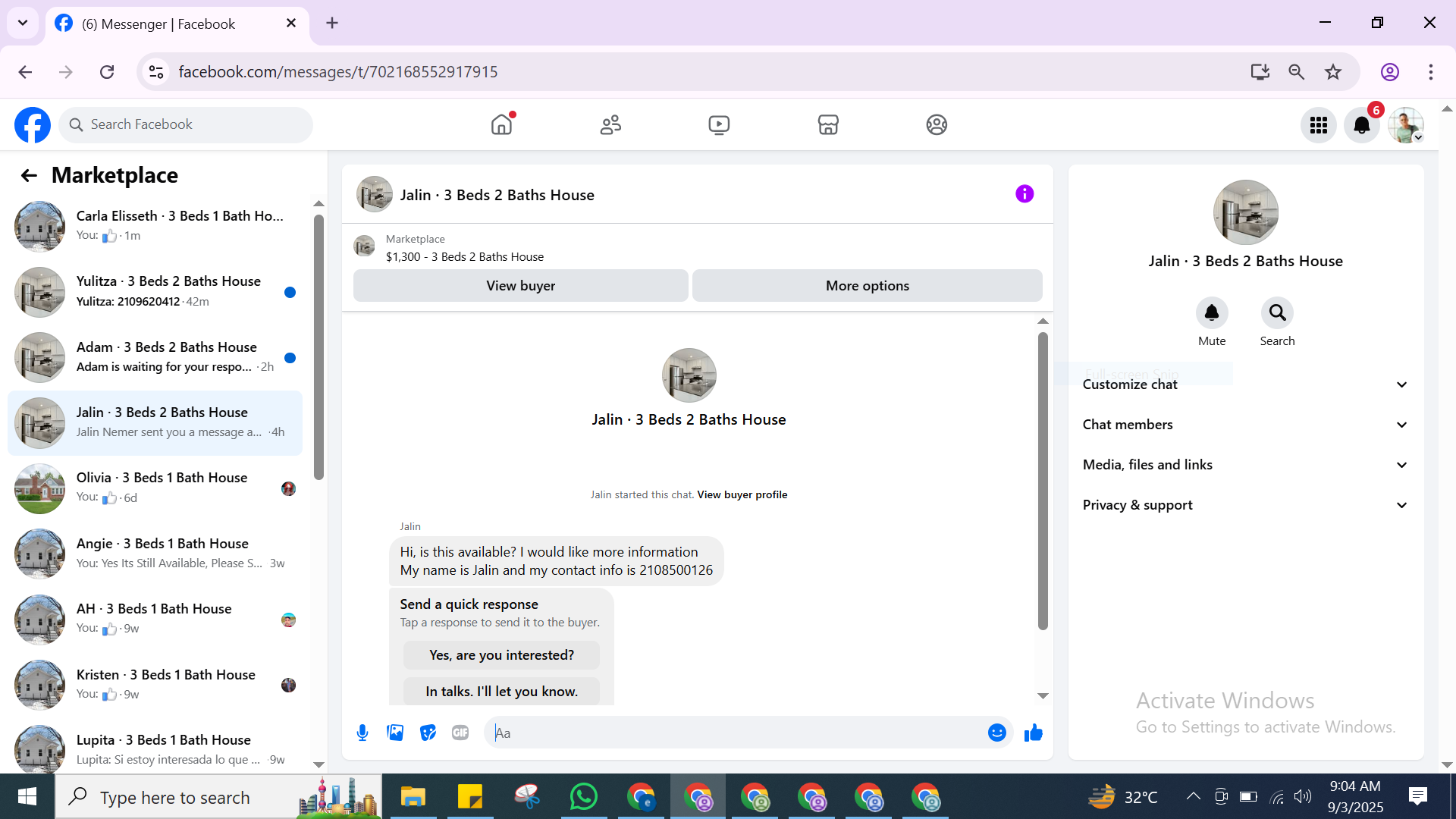
Task: Go to the Home feed icon
Action: tap(501, 124)
